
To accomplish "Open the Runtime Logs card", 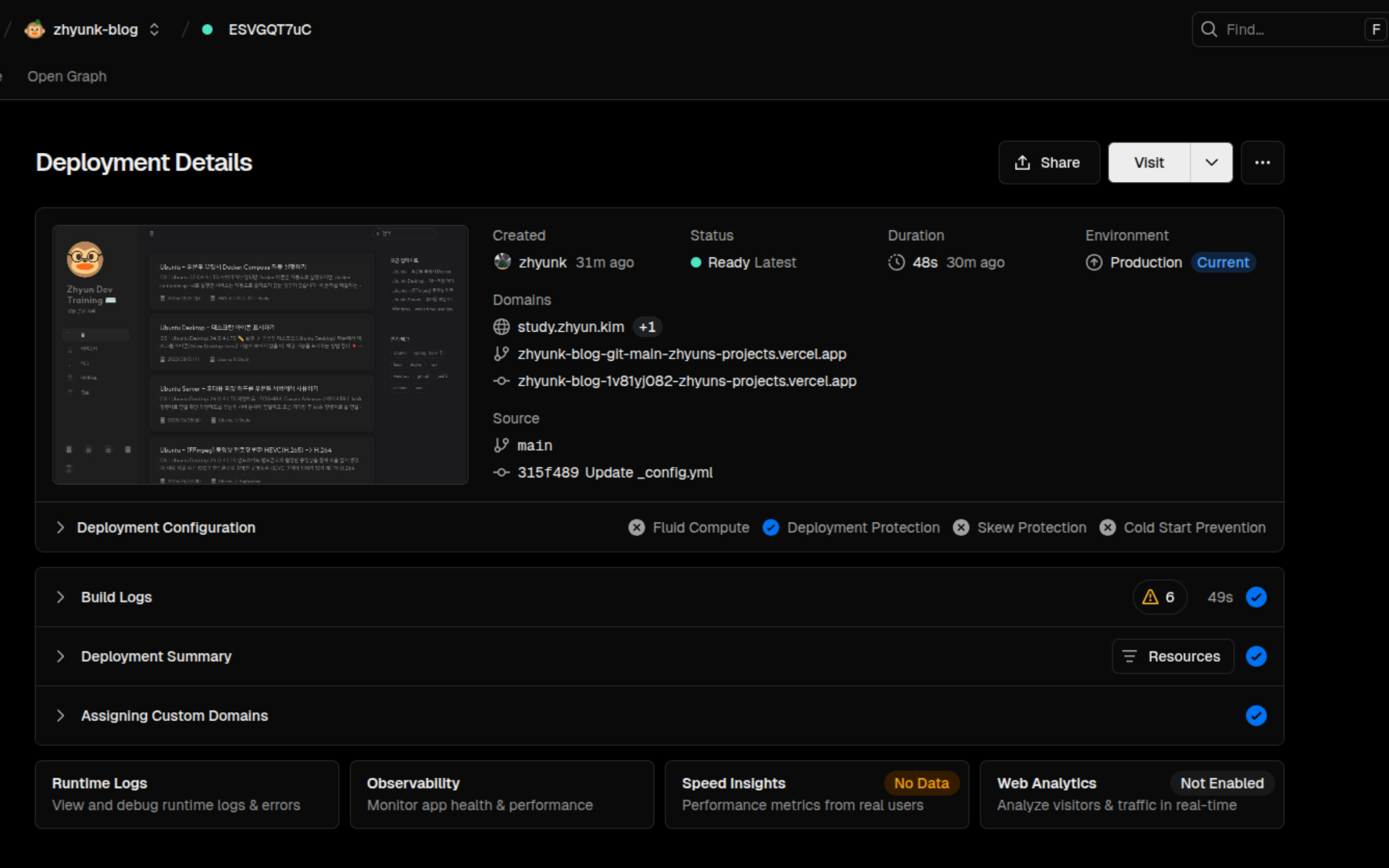I will (187, 794).
